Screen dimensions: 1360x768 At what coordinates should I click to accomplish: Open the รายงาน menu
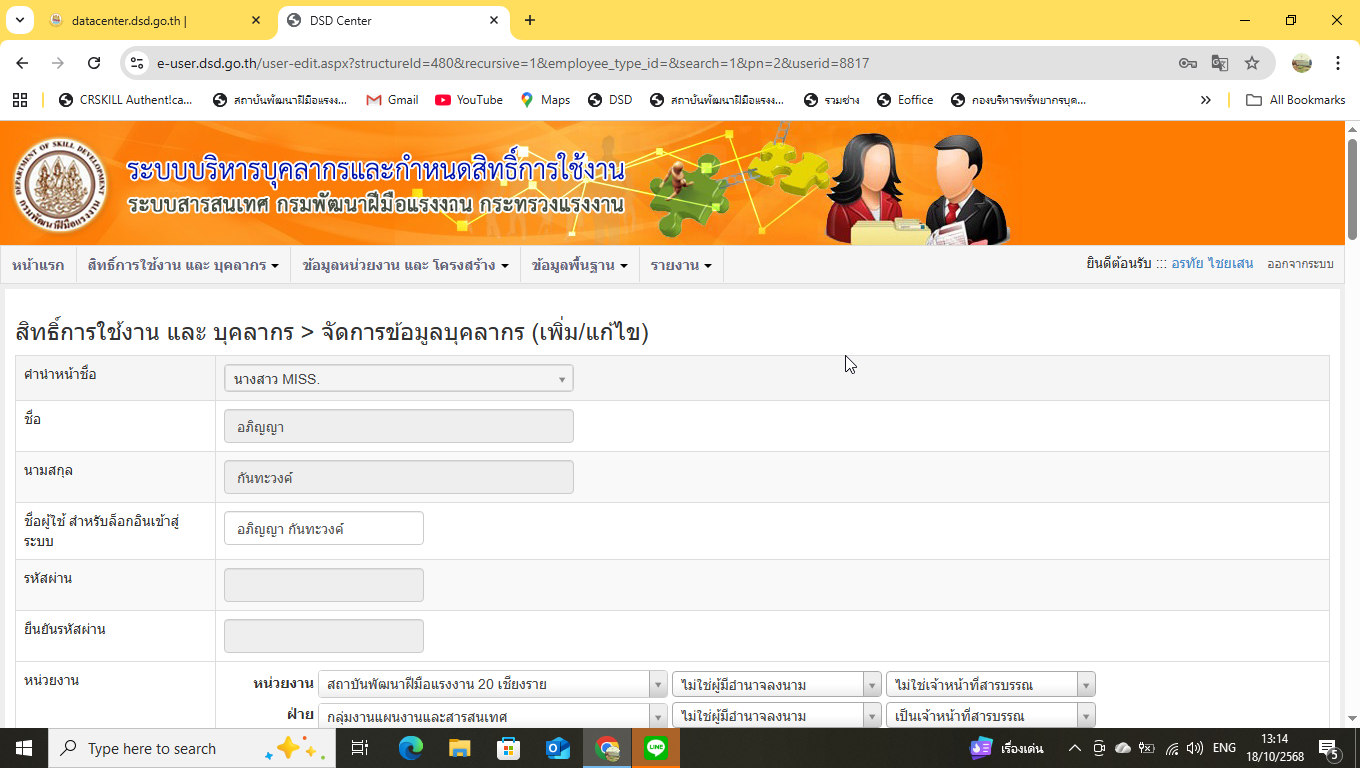[x=681, y=265]
